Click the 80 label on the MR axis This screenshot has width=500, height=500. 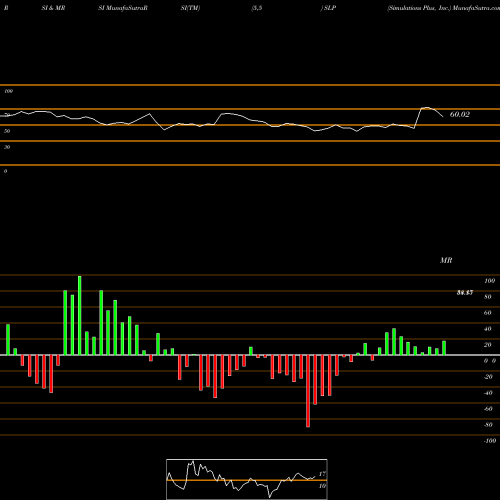coord(488,297)
